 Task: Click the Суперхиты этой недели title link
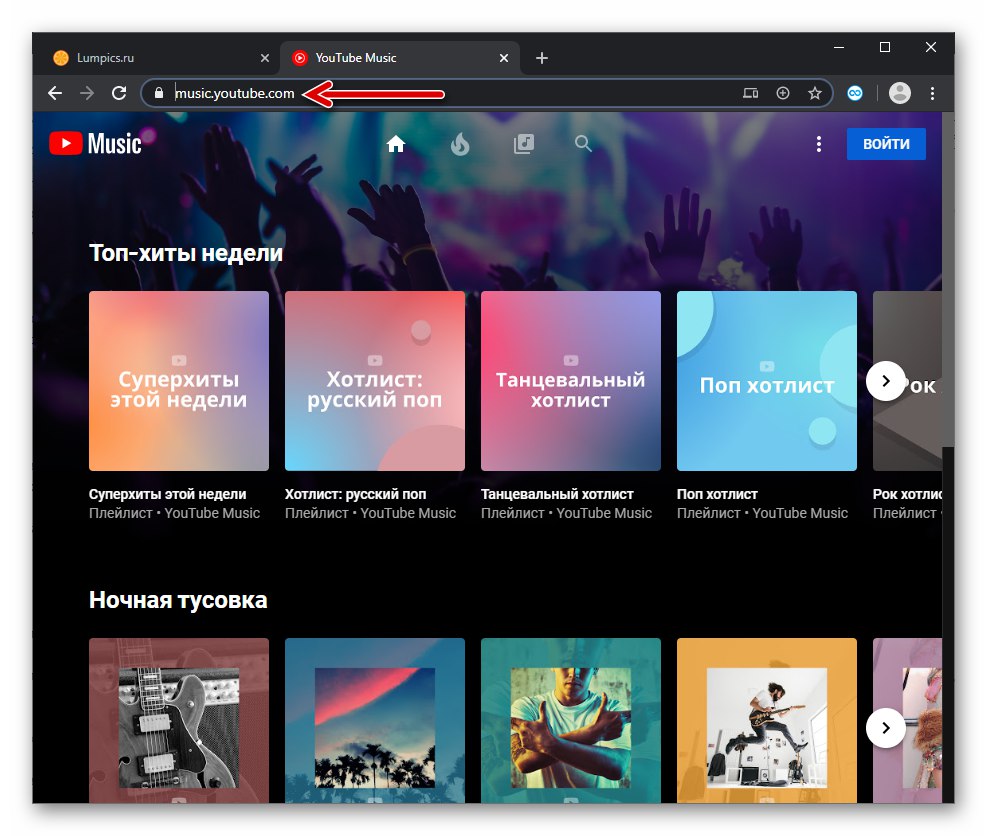(167, 494)
